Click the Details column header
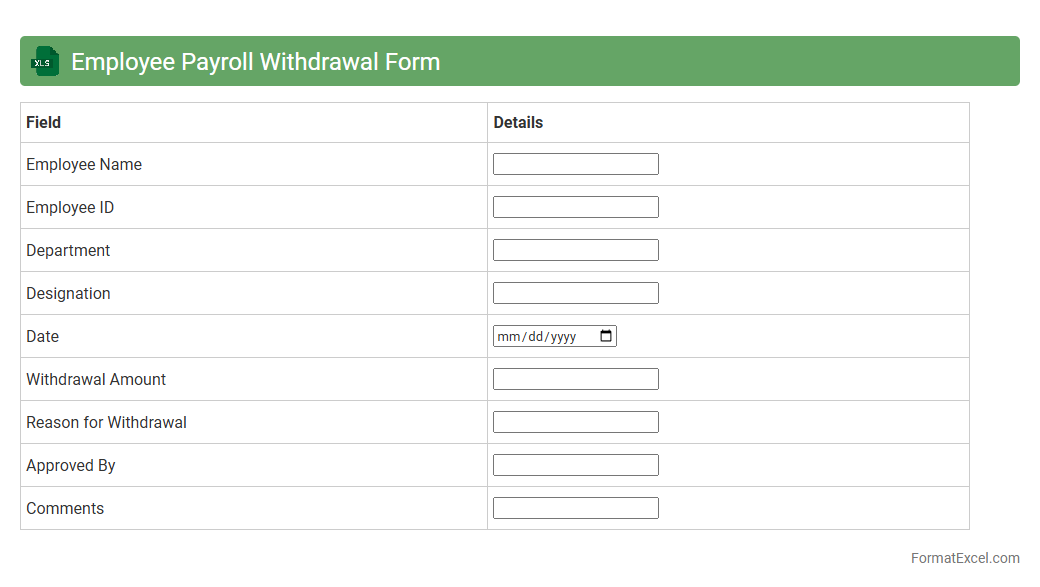The image size is (1040, 587). [518, 122]
